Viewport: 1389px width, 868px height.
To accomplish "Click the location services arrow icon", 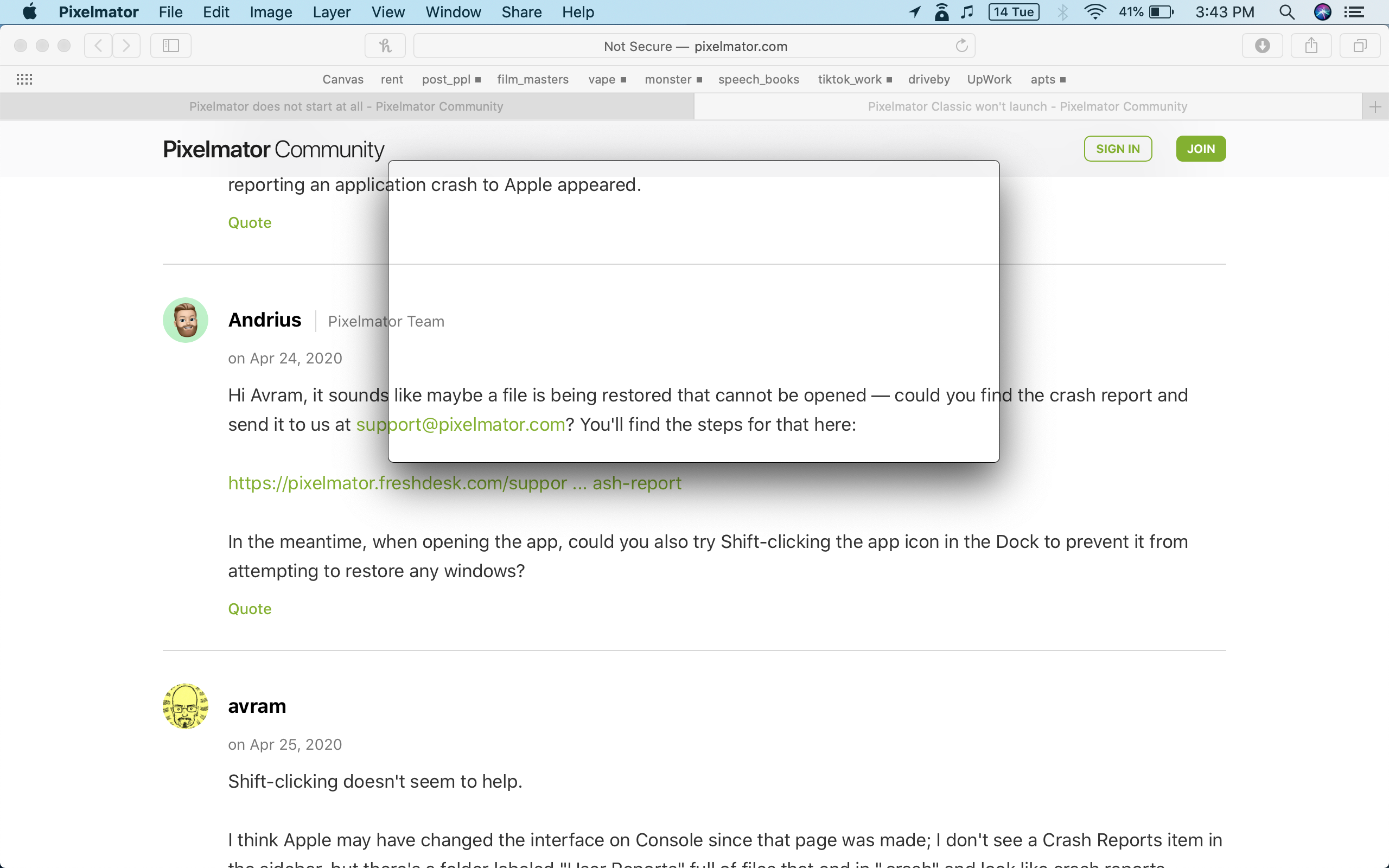I will [915, 12].
